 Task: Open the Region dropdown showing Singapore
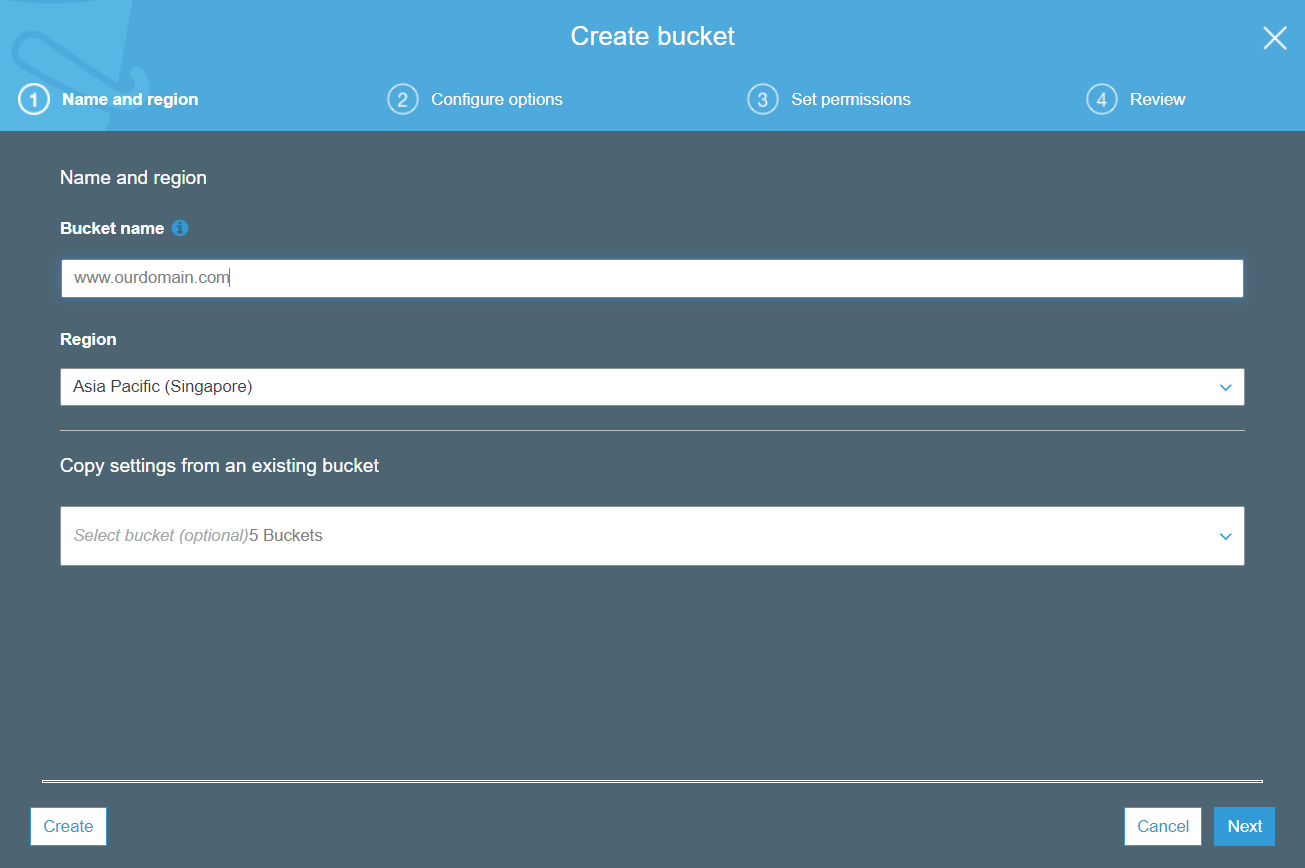pos(652,387)
